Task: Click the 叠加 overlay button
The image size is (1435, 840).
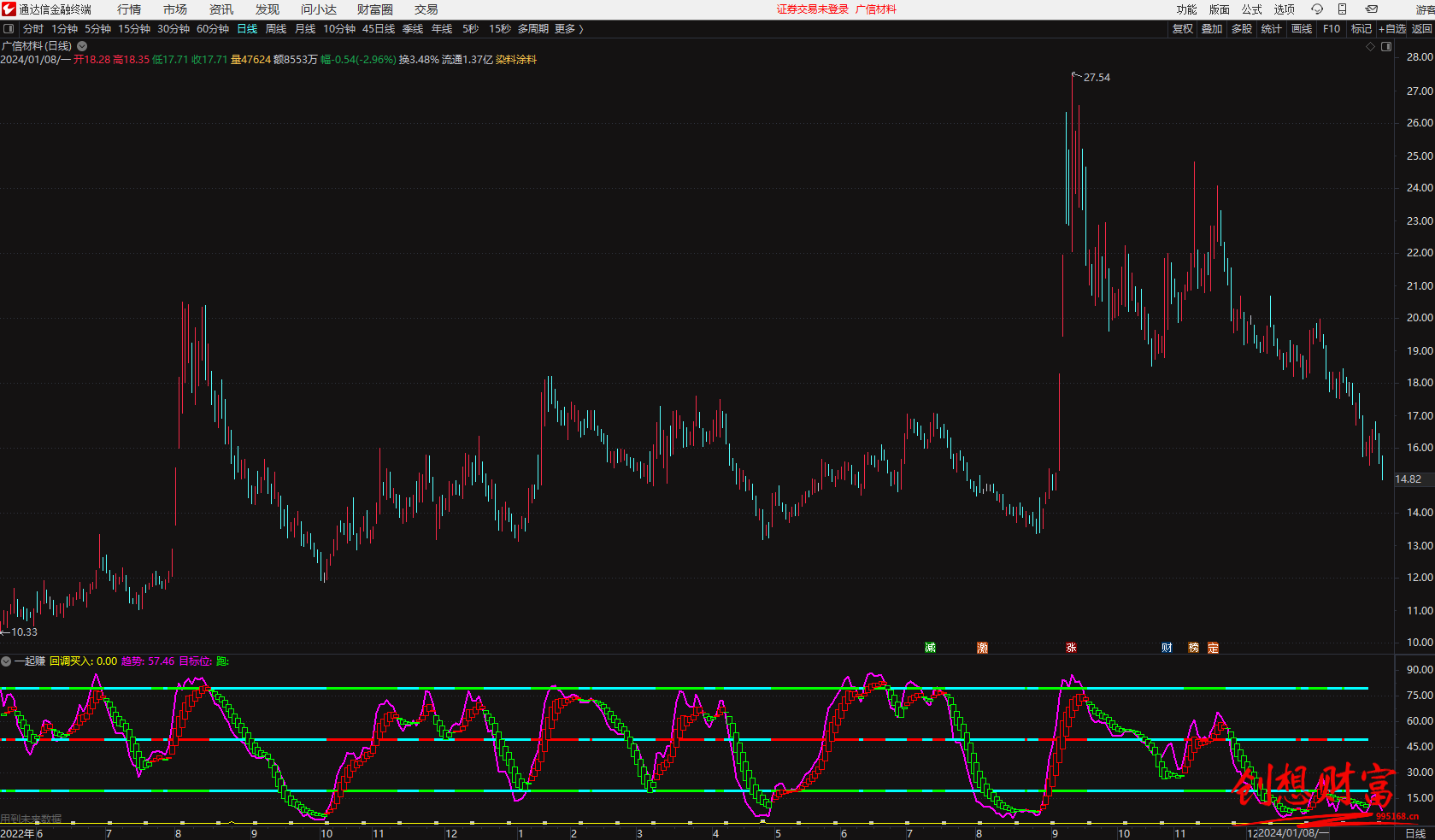Action: pos(1212,29)
